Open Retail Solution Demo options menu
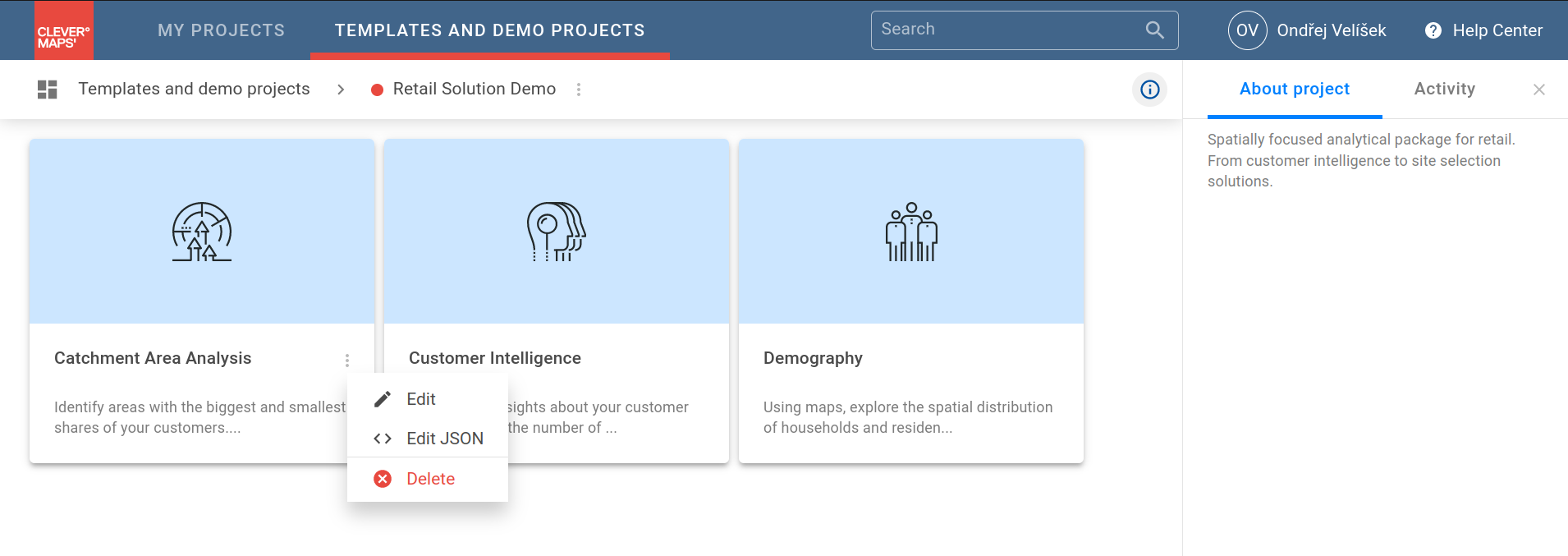 [579, 90]
